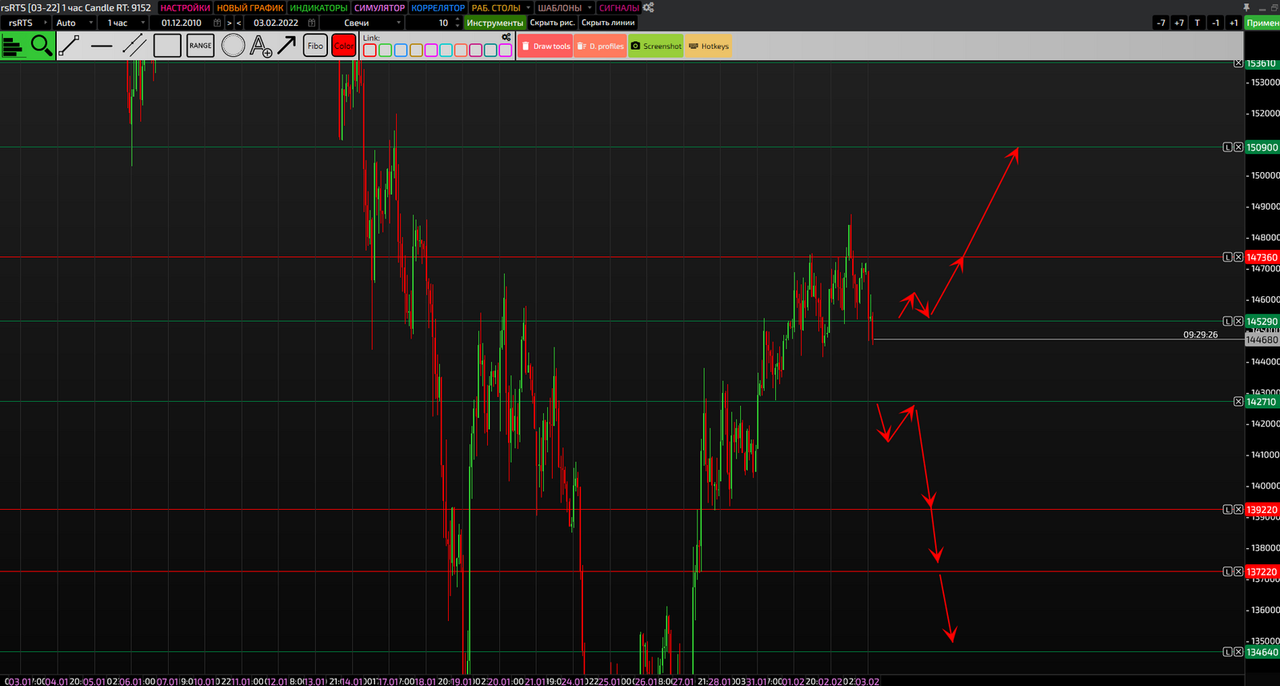The width and height of the screenshot is (1280, 686).
Task: Delete the 142710 level line
Action: [1238, 401]
